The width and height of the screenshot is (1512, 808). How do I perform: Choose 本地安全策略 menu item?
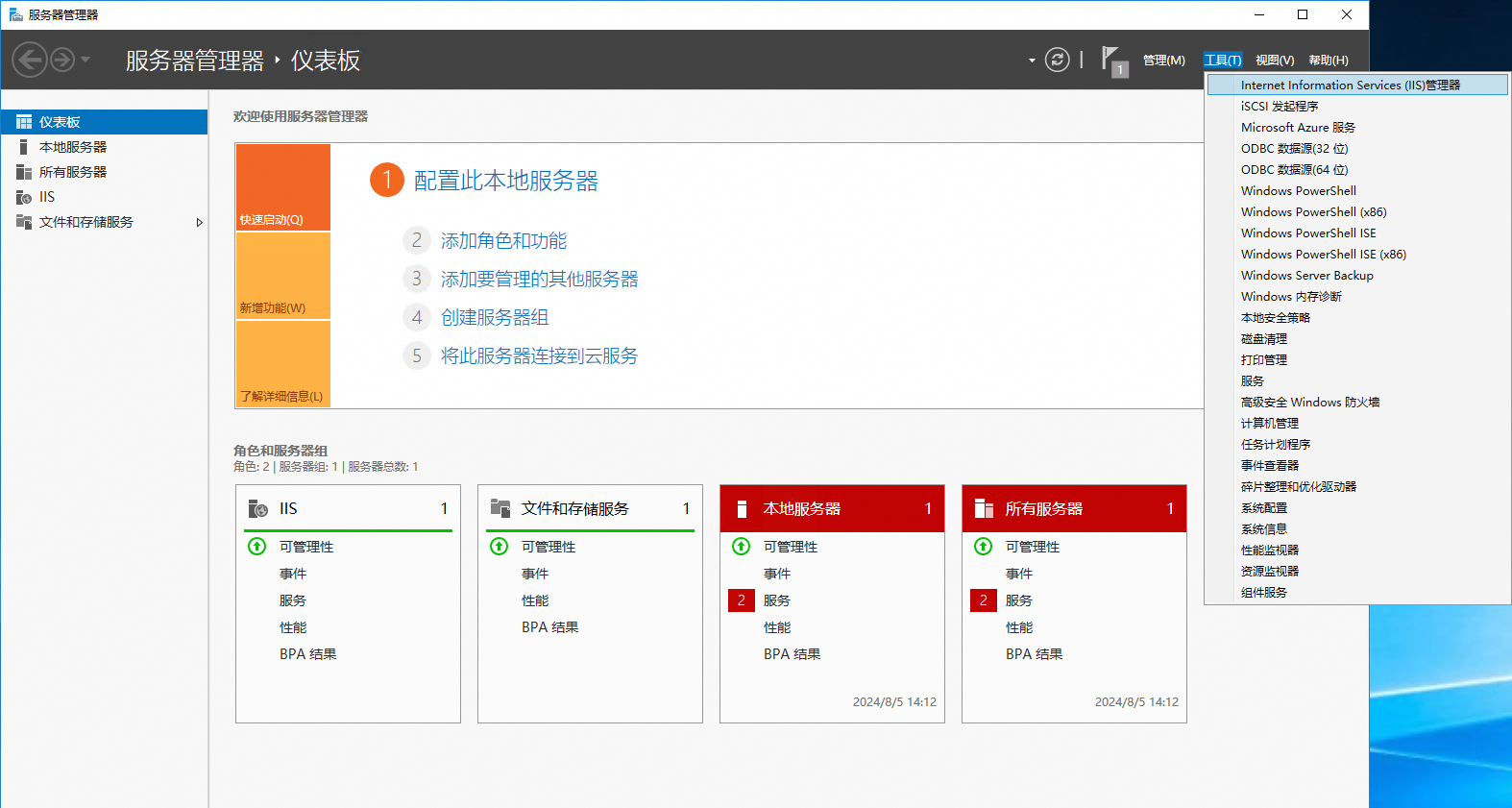(1357, 318)
